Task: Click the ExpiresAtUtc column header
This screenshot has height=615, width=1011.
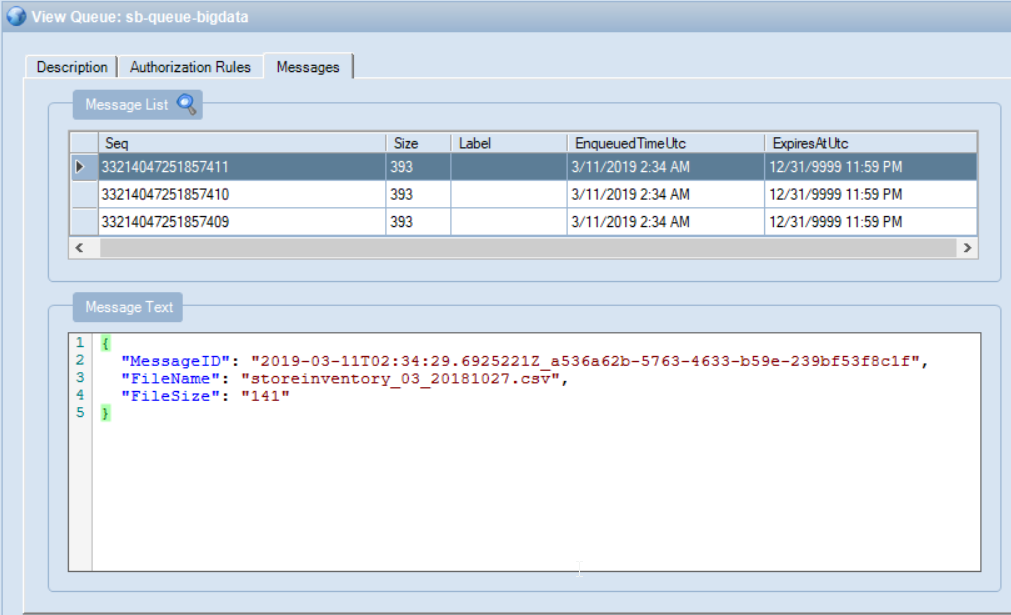Action: (870, 143)
